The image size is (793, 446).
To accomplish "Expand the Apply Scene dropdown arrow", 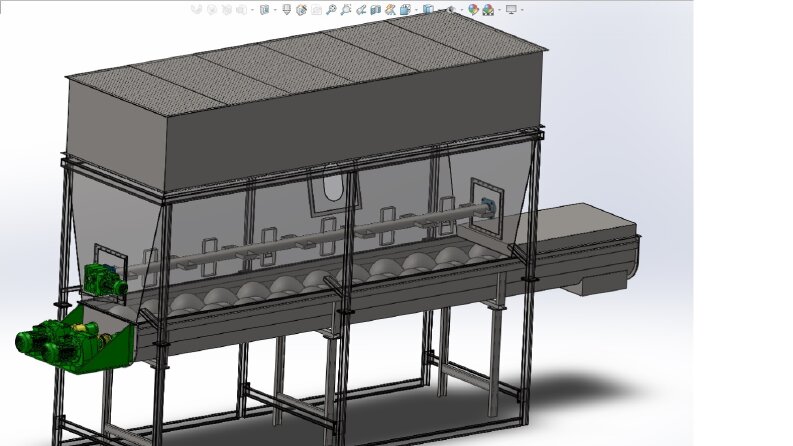I will tap(500, 10).
